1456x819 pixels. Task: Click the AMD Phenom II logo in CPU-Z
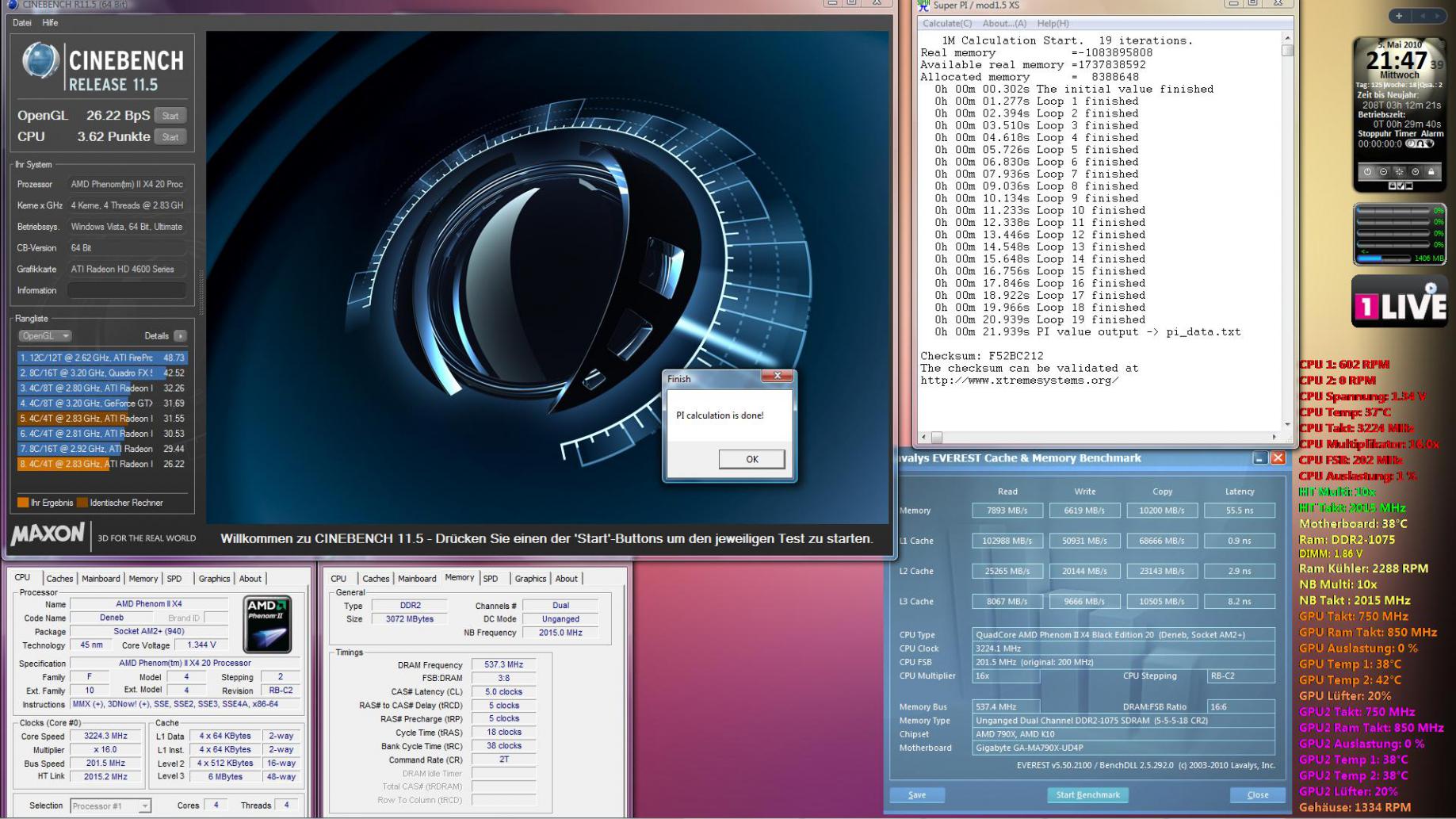(x=267, y=624)
